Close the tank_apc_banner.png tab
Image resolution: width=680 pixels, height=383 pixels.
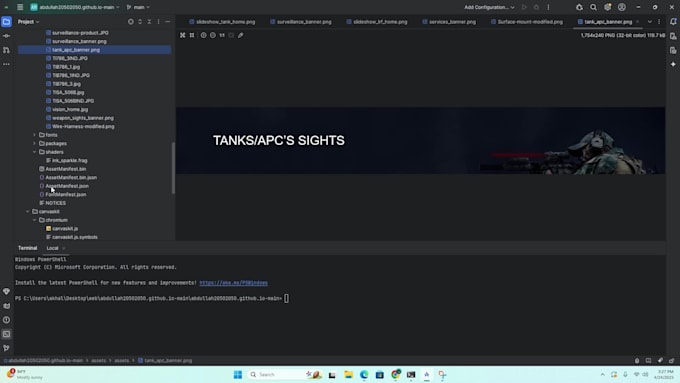click(x=638, y=22)
